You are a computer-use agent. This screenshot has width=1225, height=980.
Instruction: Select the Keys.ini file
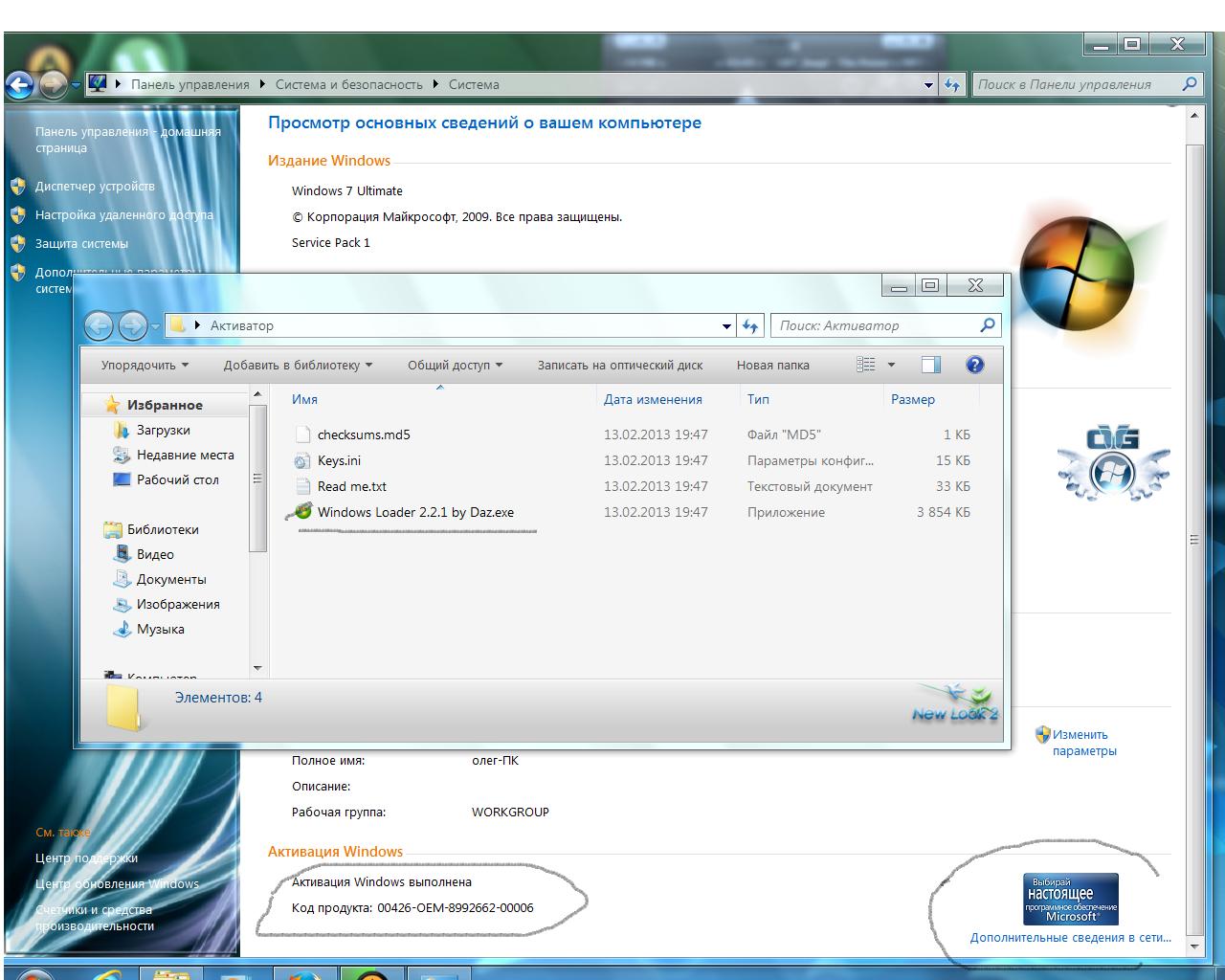[339, 460]
